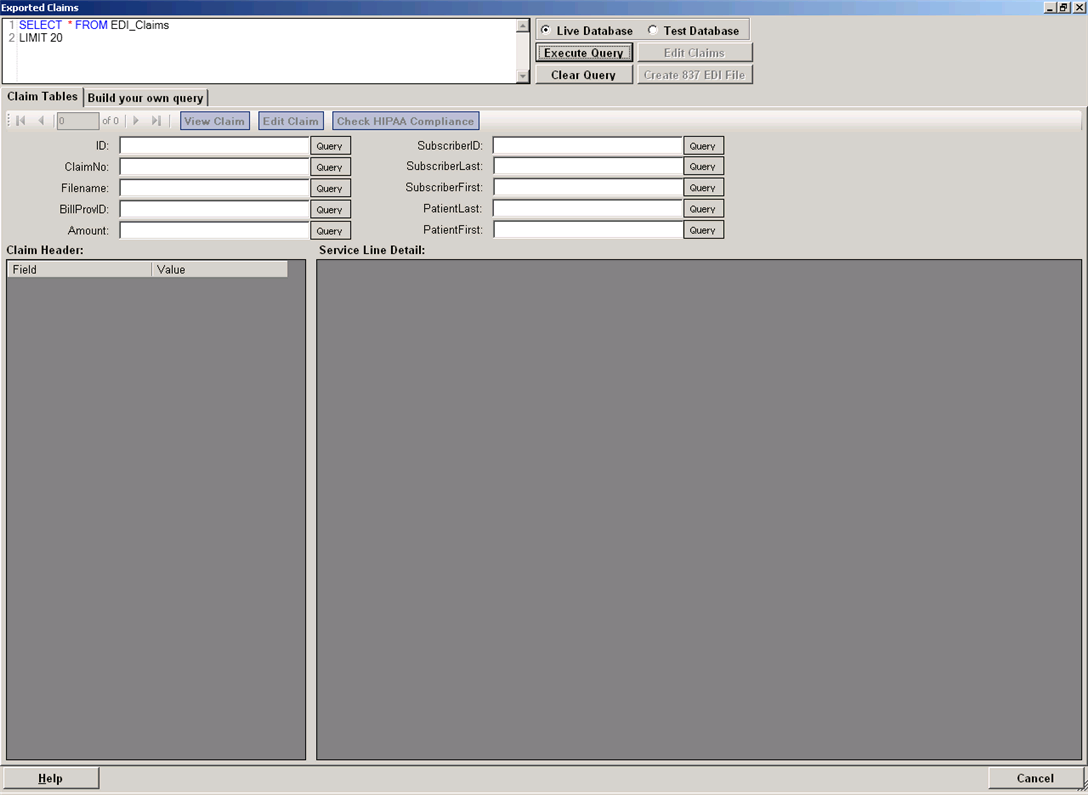The image size is (1088, 795).
Task: Execute the current SQL query
Action: (583, 52)
